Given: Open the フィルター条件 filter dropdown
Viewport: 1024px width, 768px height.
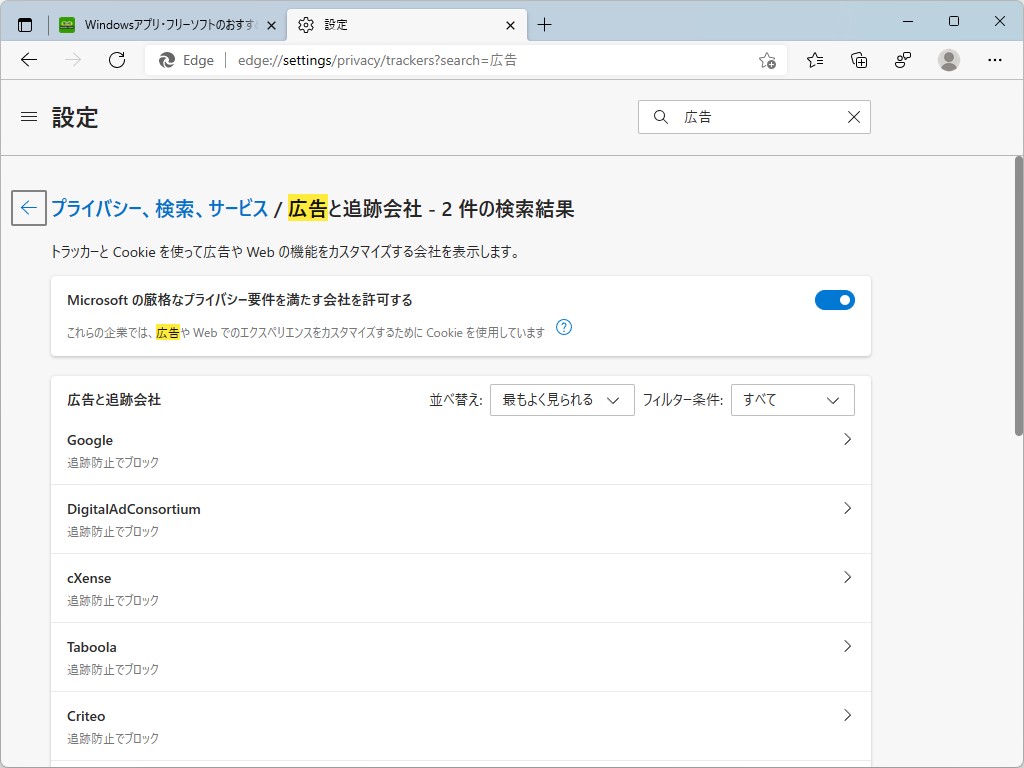Looking at the screenshot, I should [x=792, y=399].
